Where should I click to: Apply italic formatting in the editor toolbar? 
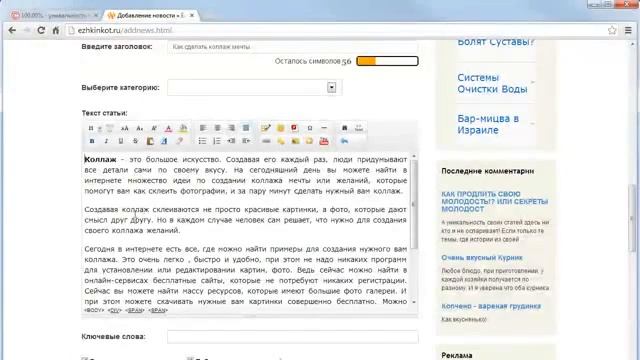tap(106, 141)
